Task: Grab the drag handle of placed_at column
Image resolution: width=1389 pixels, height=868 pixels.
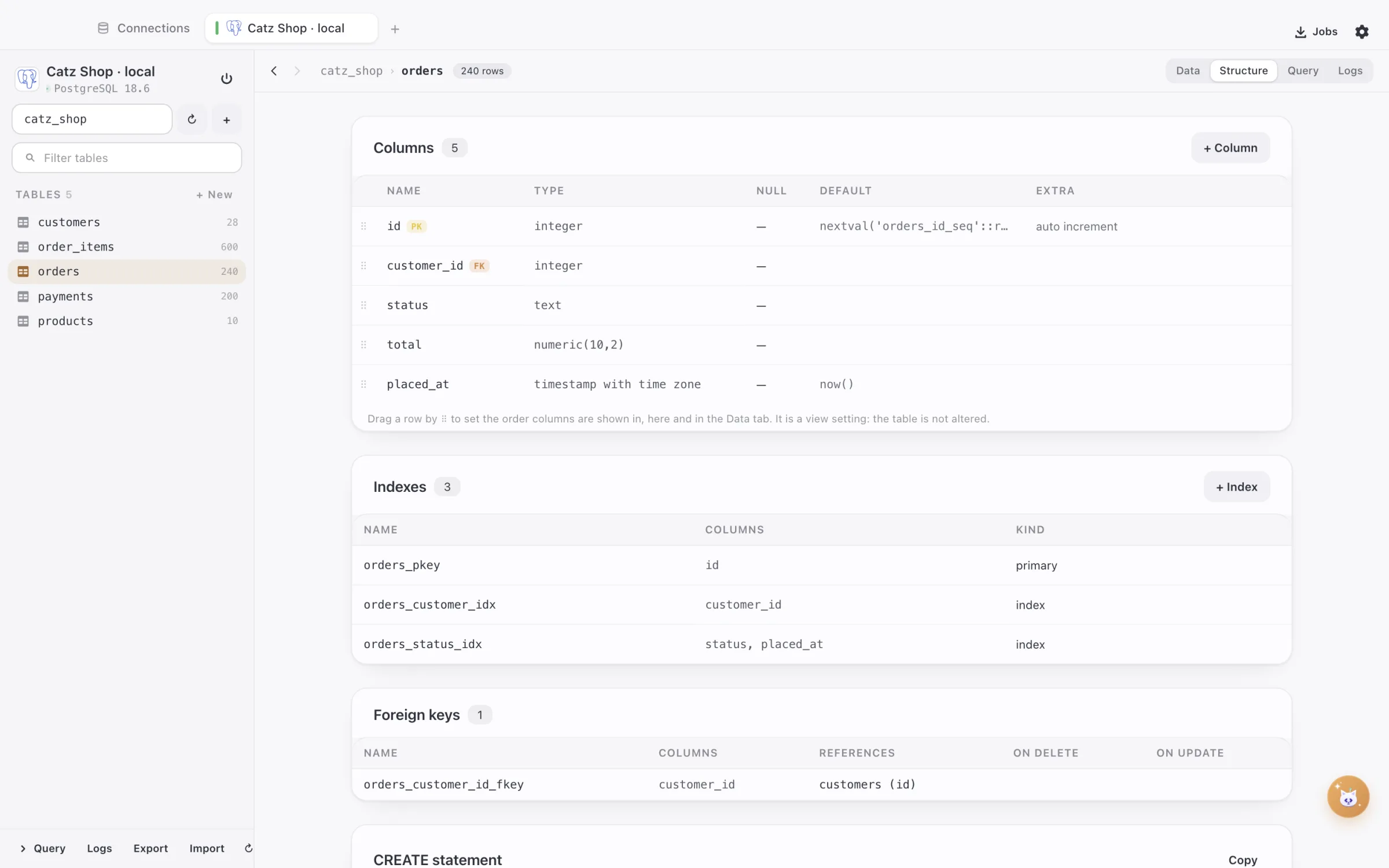Action: 363,384
